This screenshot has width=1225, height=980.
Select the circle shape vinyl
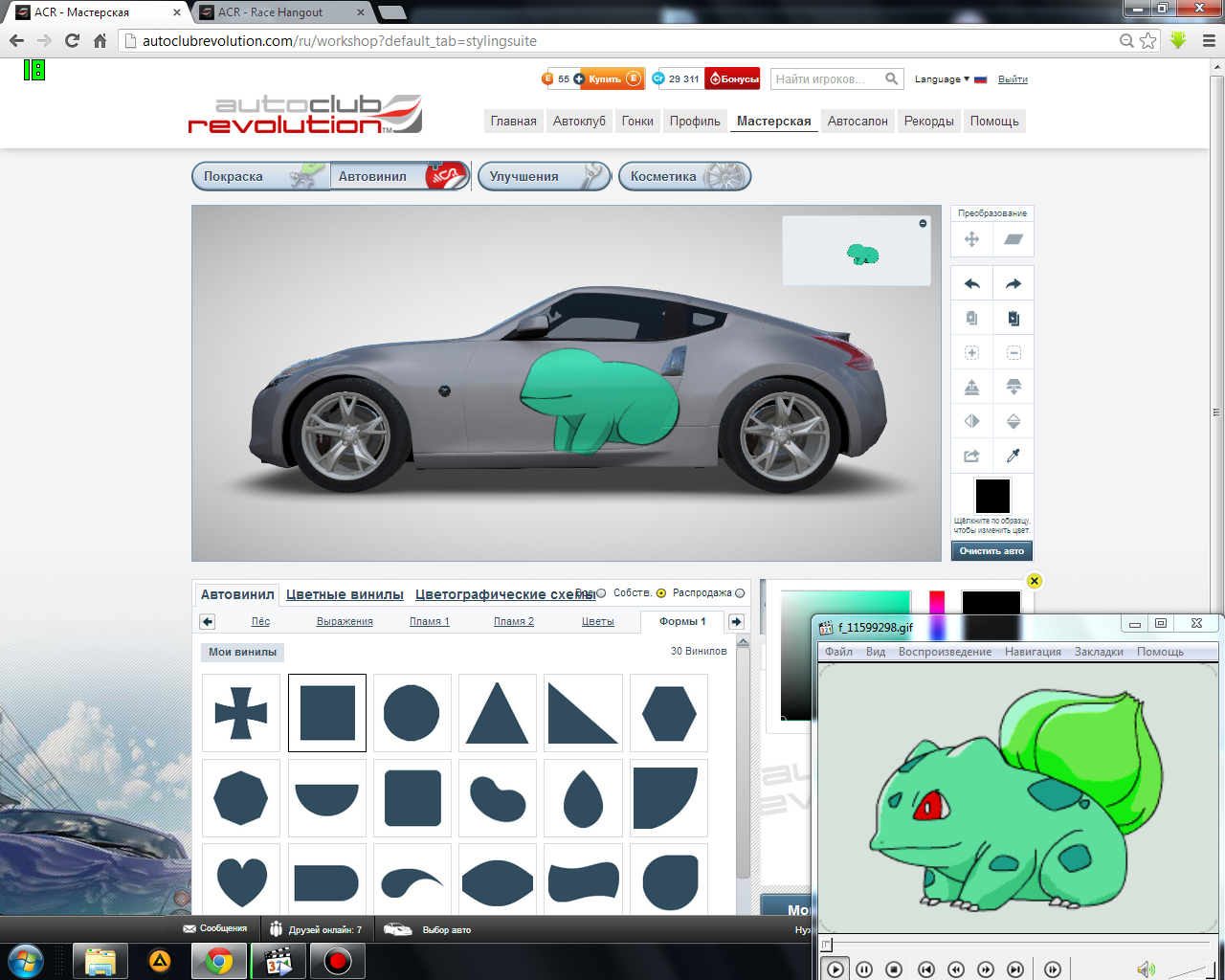(x=412, y=713)
